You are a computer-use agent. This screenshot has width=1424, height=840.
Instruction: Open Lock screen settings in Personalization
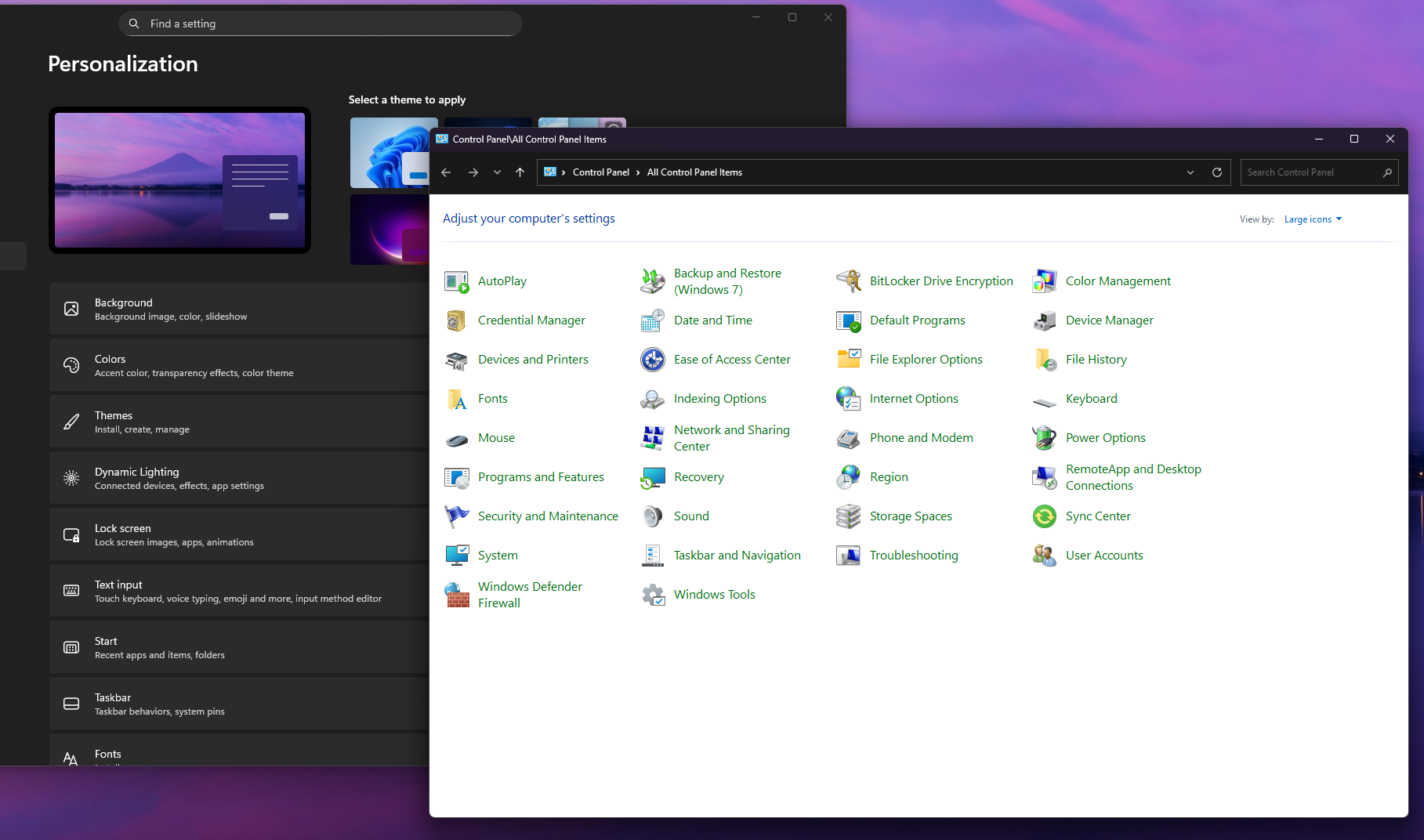click(239, 534)
